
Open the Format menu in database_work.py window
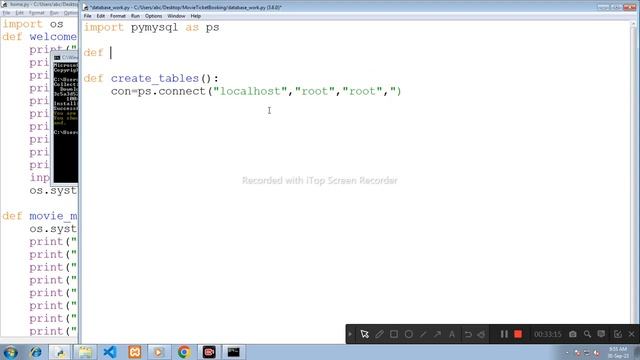tap(118, 16)
